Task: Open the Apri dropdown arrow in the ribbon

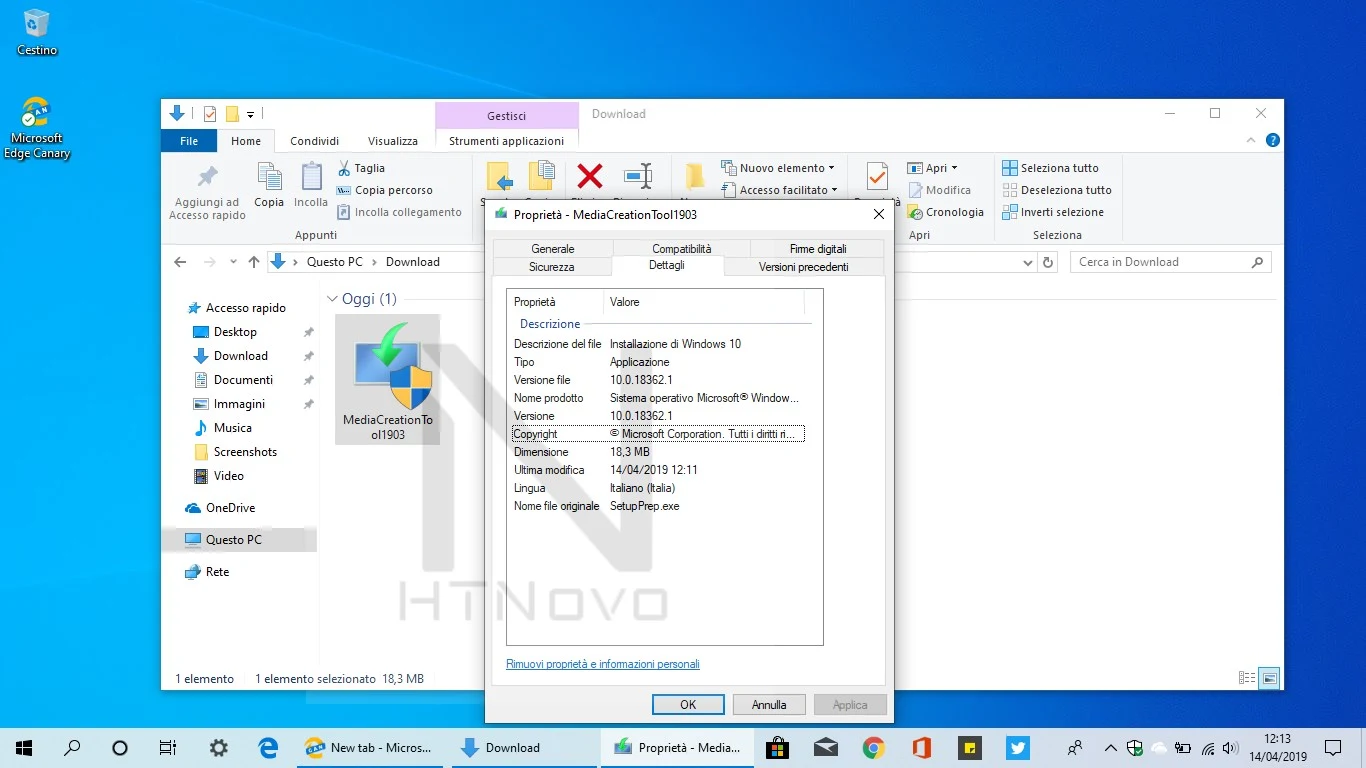Action: tap(954, 168)
